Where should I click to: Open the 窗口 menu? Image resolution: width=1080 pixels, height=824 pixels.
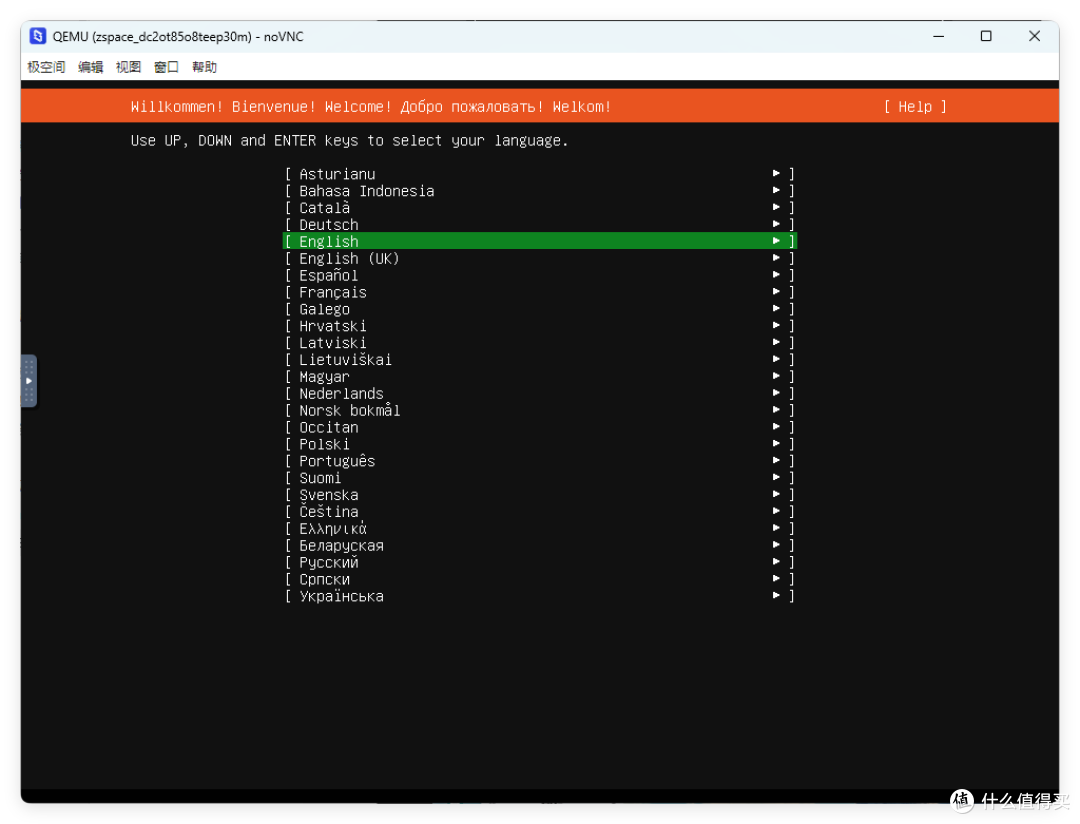pos(165,67)
